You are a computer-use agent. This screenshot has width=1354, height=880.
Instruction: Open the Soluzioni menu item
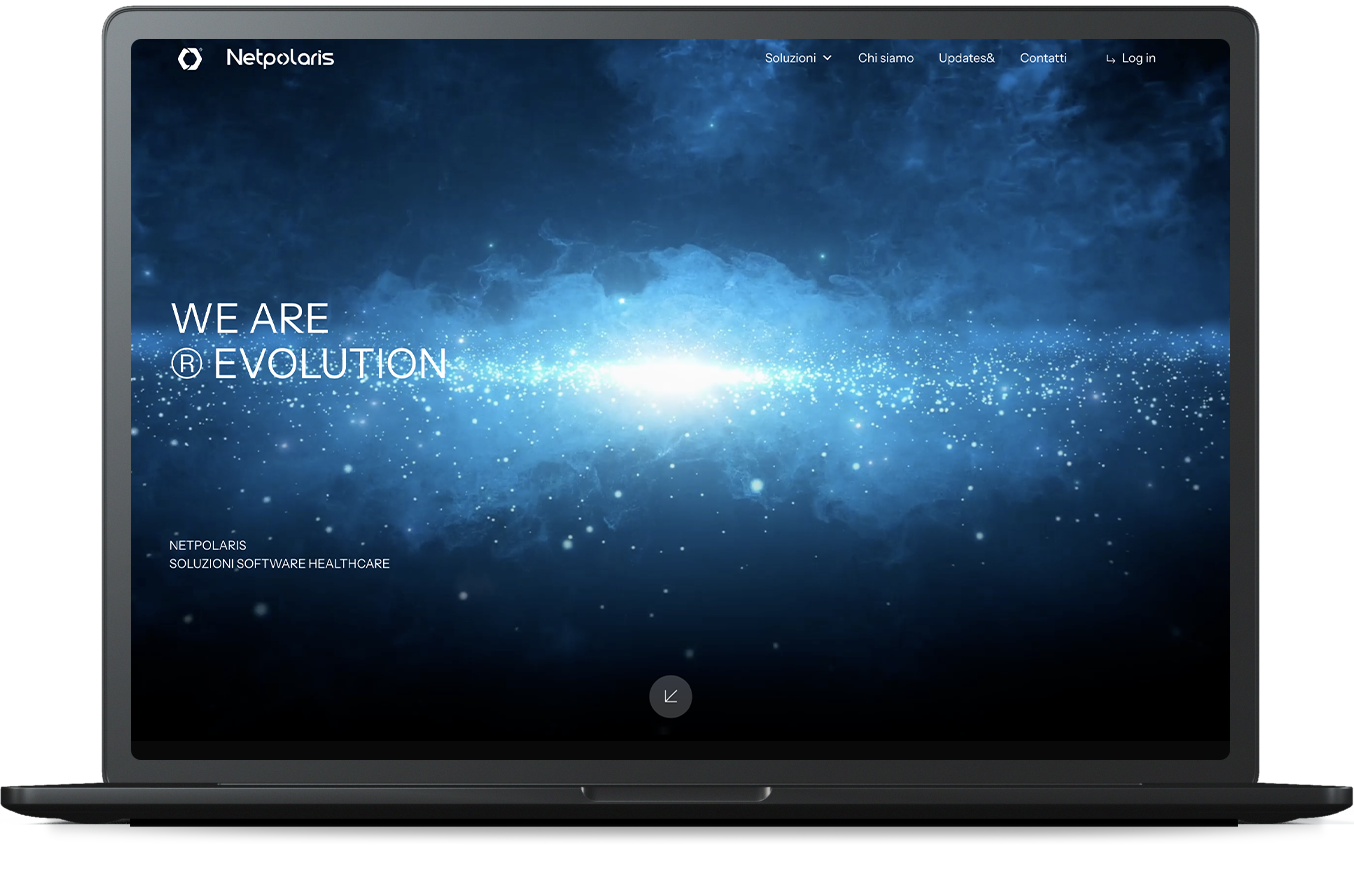790,58
